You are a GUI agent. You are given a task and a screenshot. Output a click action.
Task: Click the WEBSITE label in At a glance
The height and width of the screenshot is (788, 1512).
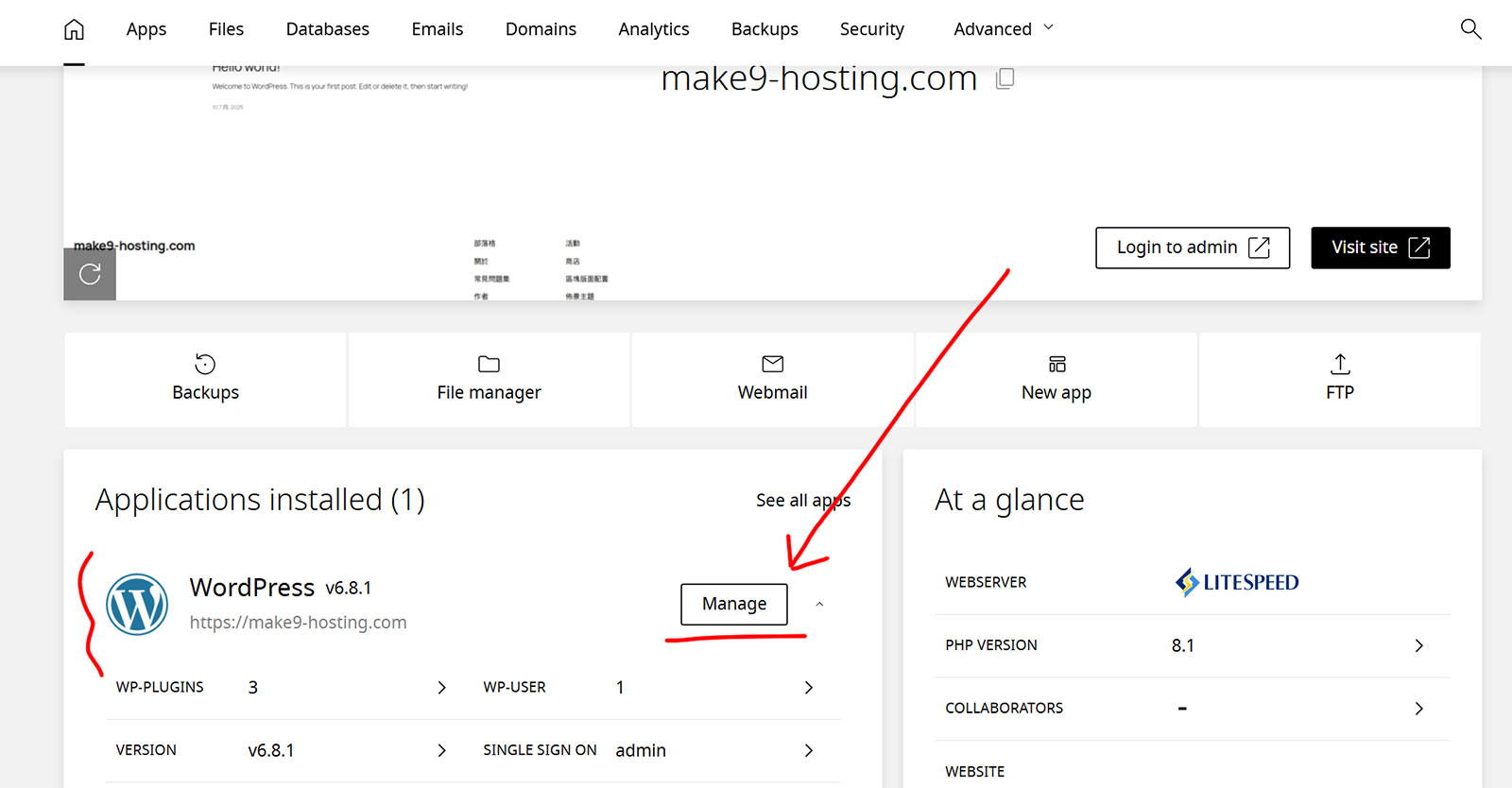click(x=974, y=772)
